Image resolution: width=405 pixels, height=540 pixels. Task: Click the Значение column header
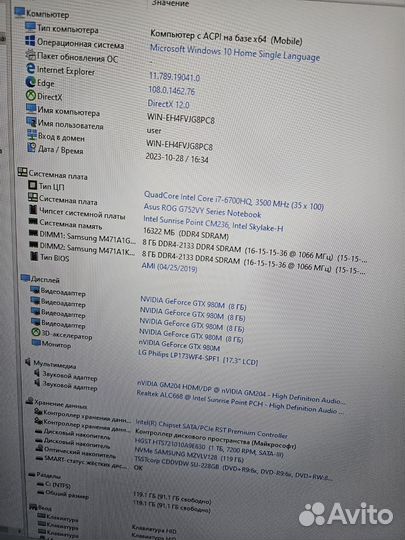coord(170,3)
